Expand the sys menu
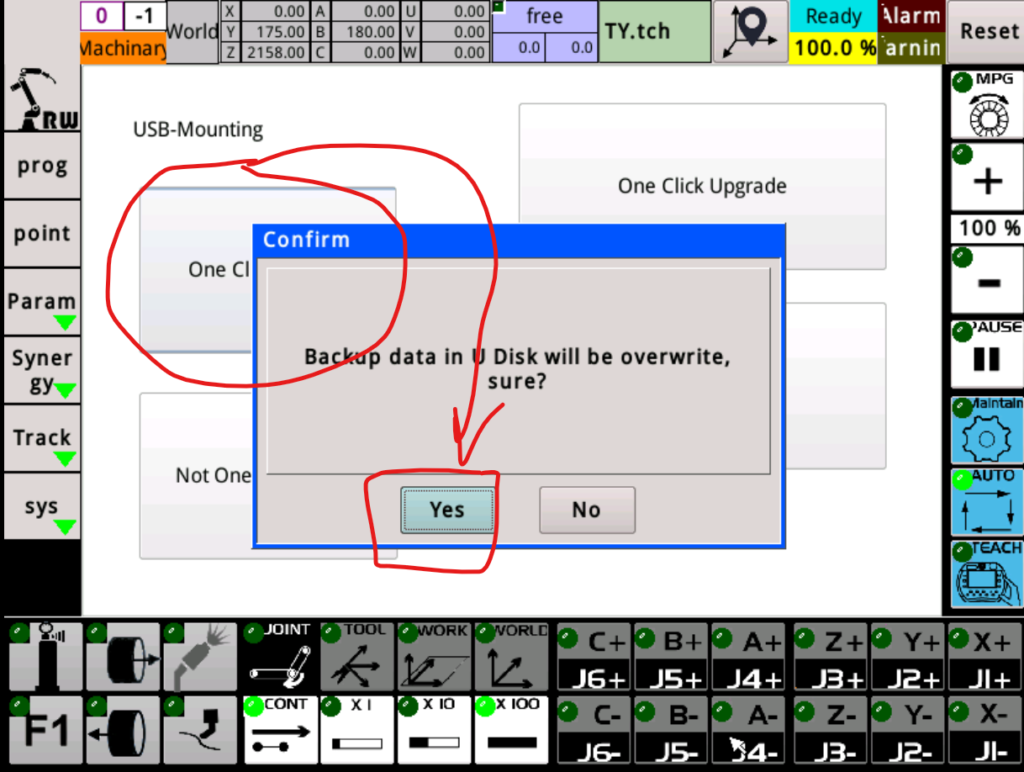The image size is (1024, 772). pos(42,509)
